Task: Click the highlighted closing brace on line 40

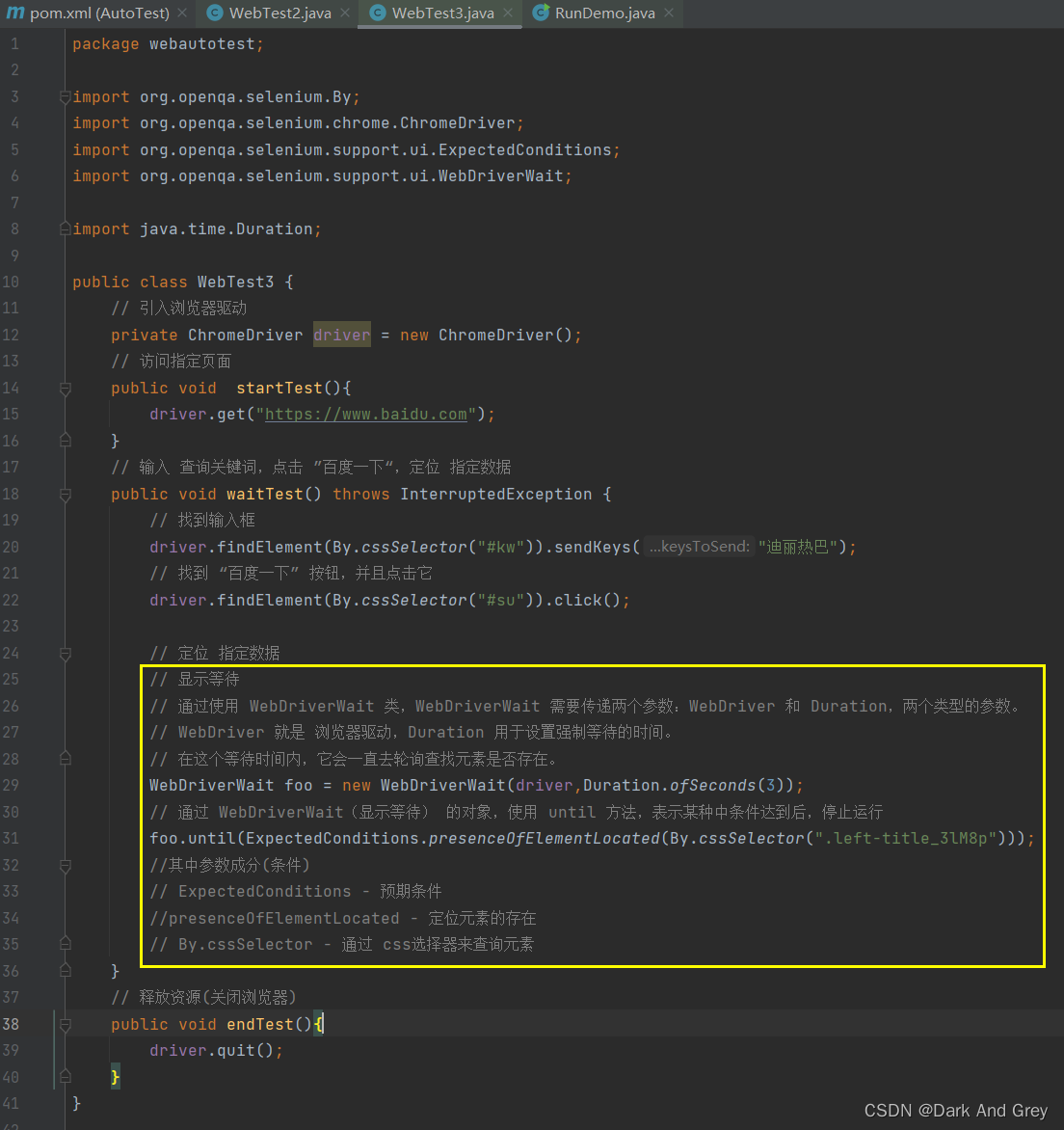Action: 116,1077
